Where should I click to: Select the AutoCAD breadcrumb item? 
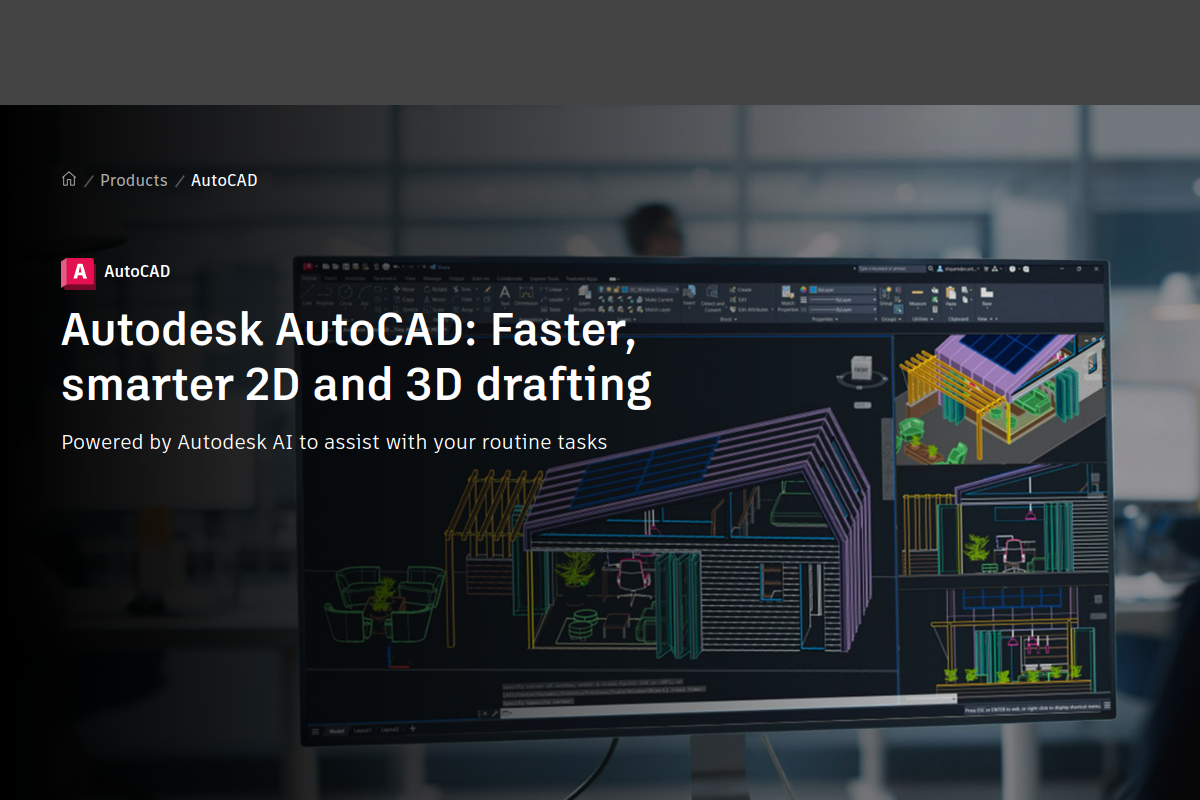point(224,180)
